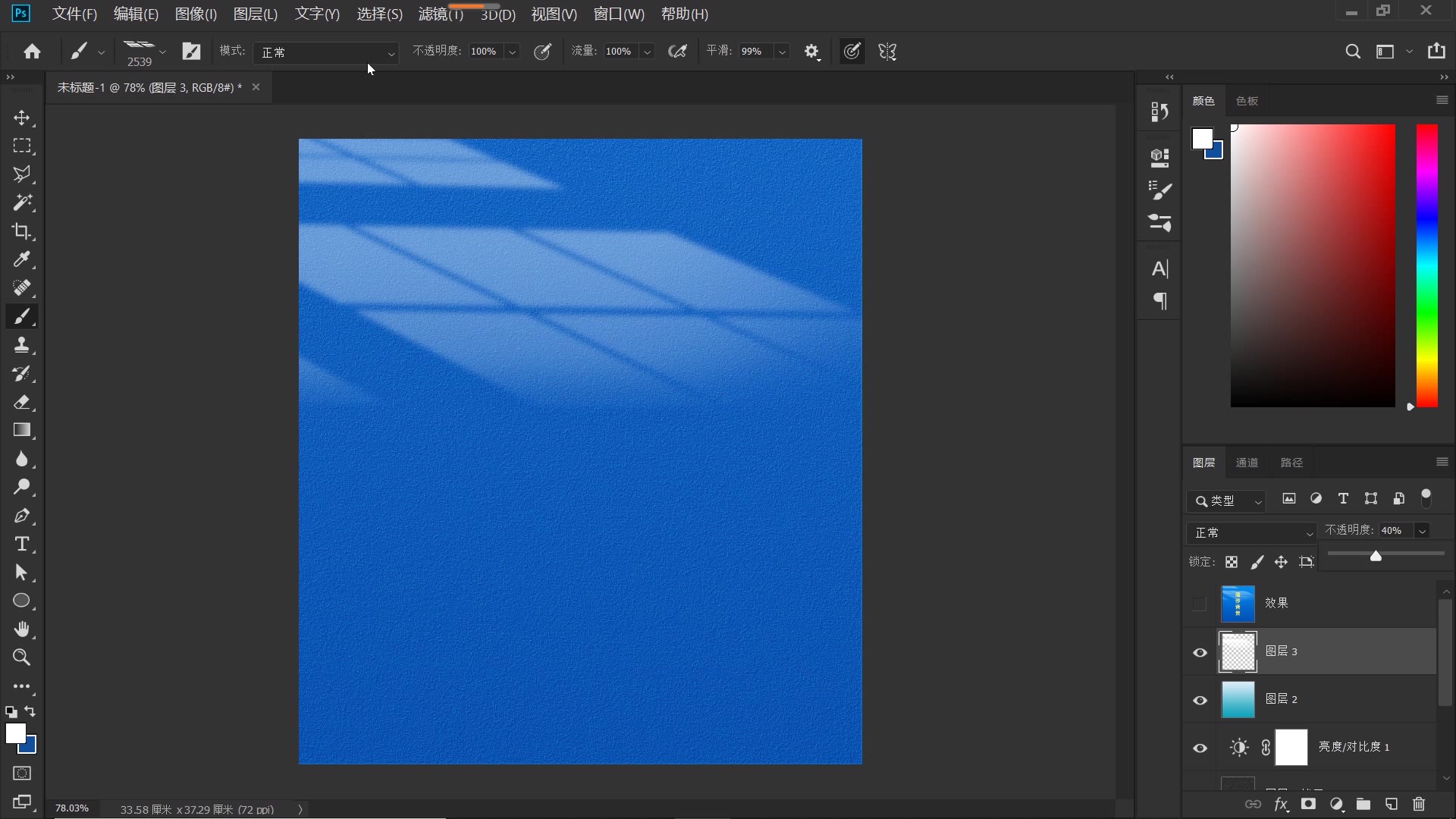The width and height of the screenshot is (1456, 819).
Task: Select the Clone Stamp tool
Action: (21, 345)
